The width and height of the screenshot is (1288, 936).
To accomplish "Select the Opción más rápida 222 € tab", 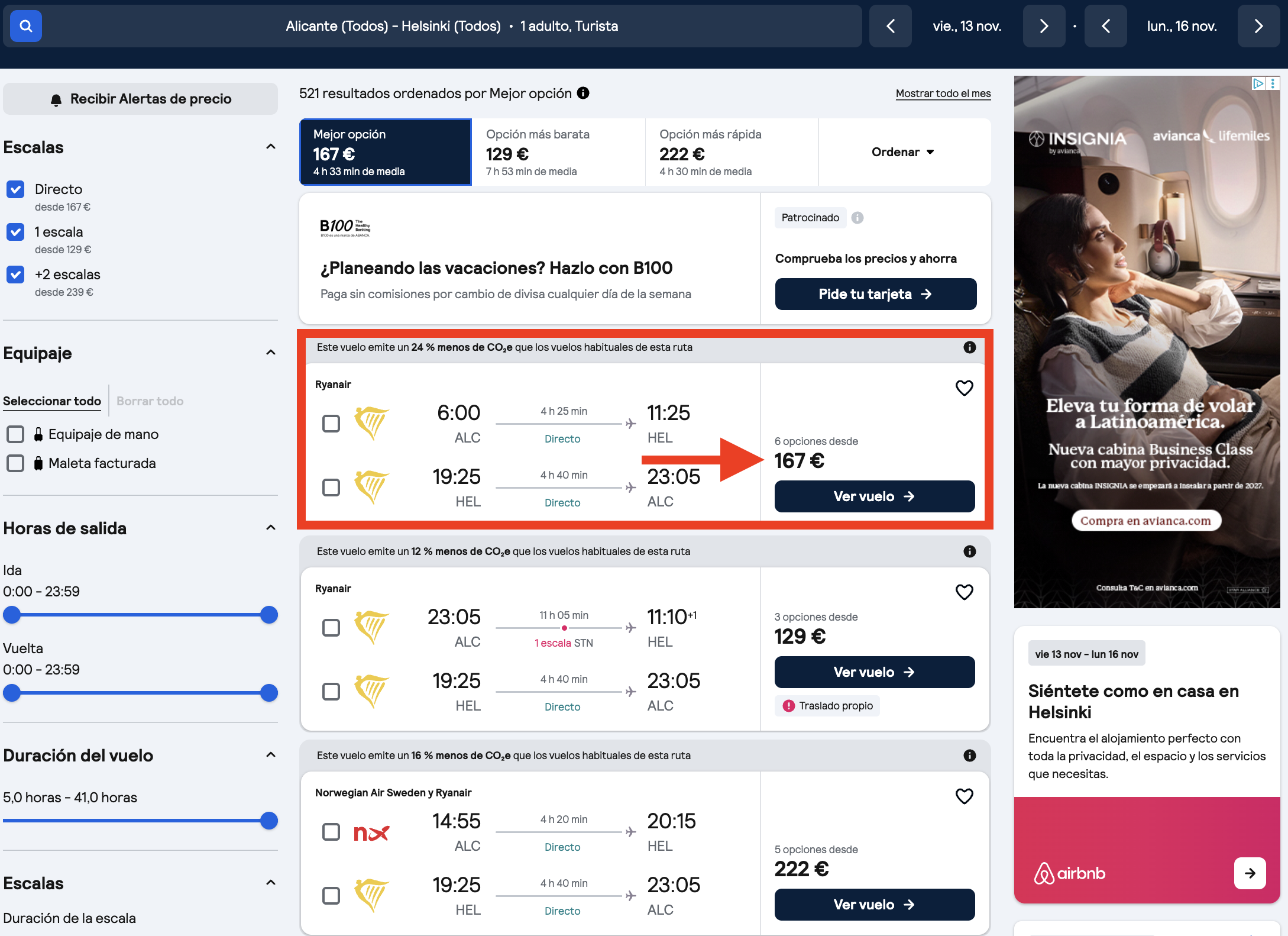I will 732,152.
